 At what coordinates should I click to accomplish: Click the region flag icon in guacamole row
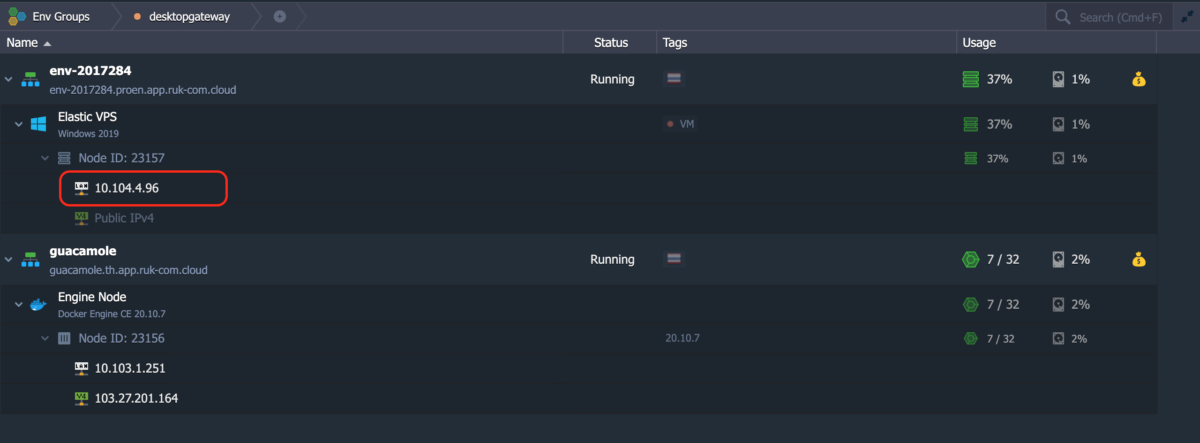tap(675, 259)
